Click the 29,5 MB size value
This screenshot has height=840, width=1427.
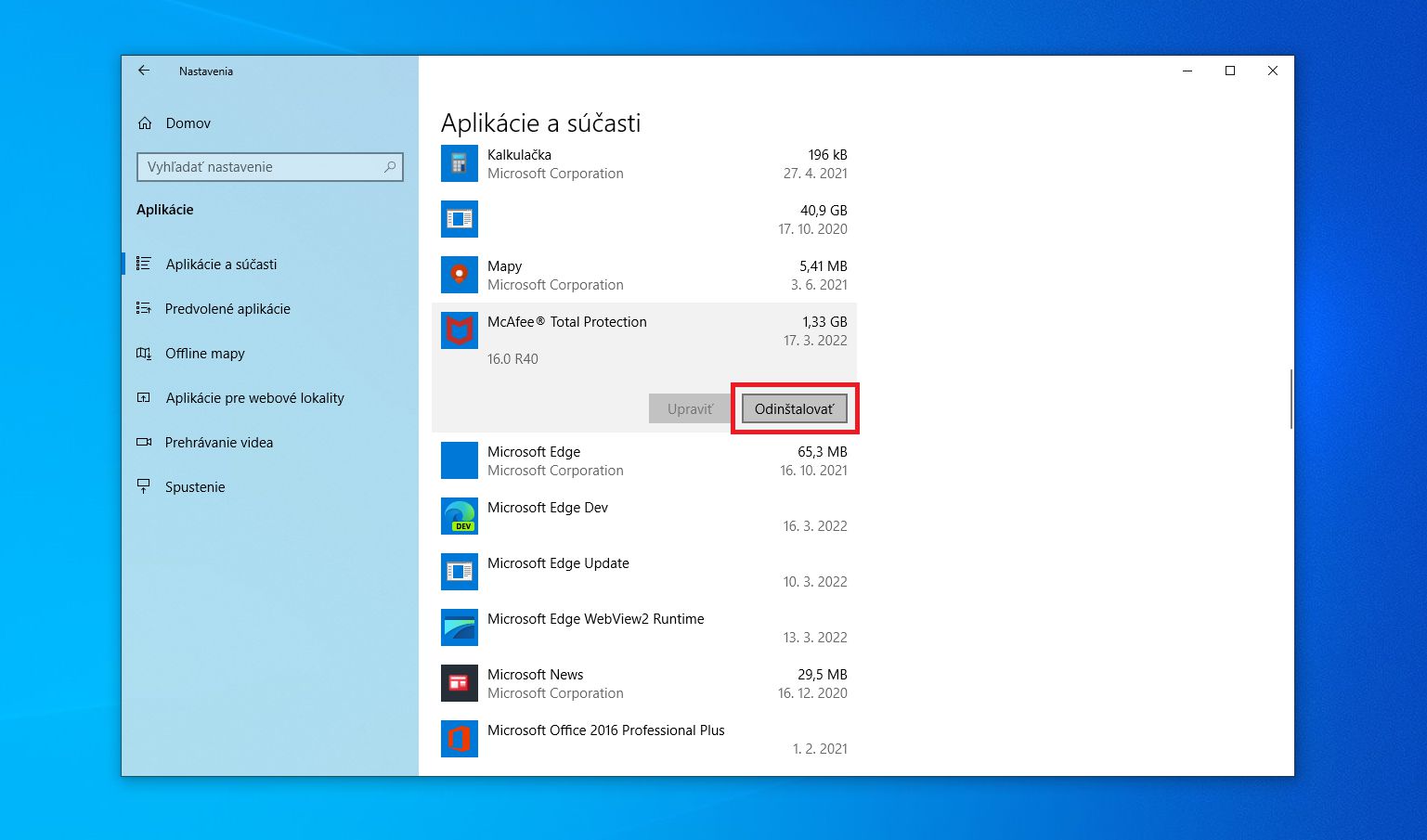[x=823, y=675]
